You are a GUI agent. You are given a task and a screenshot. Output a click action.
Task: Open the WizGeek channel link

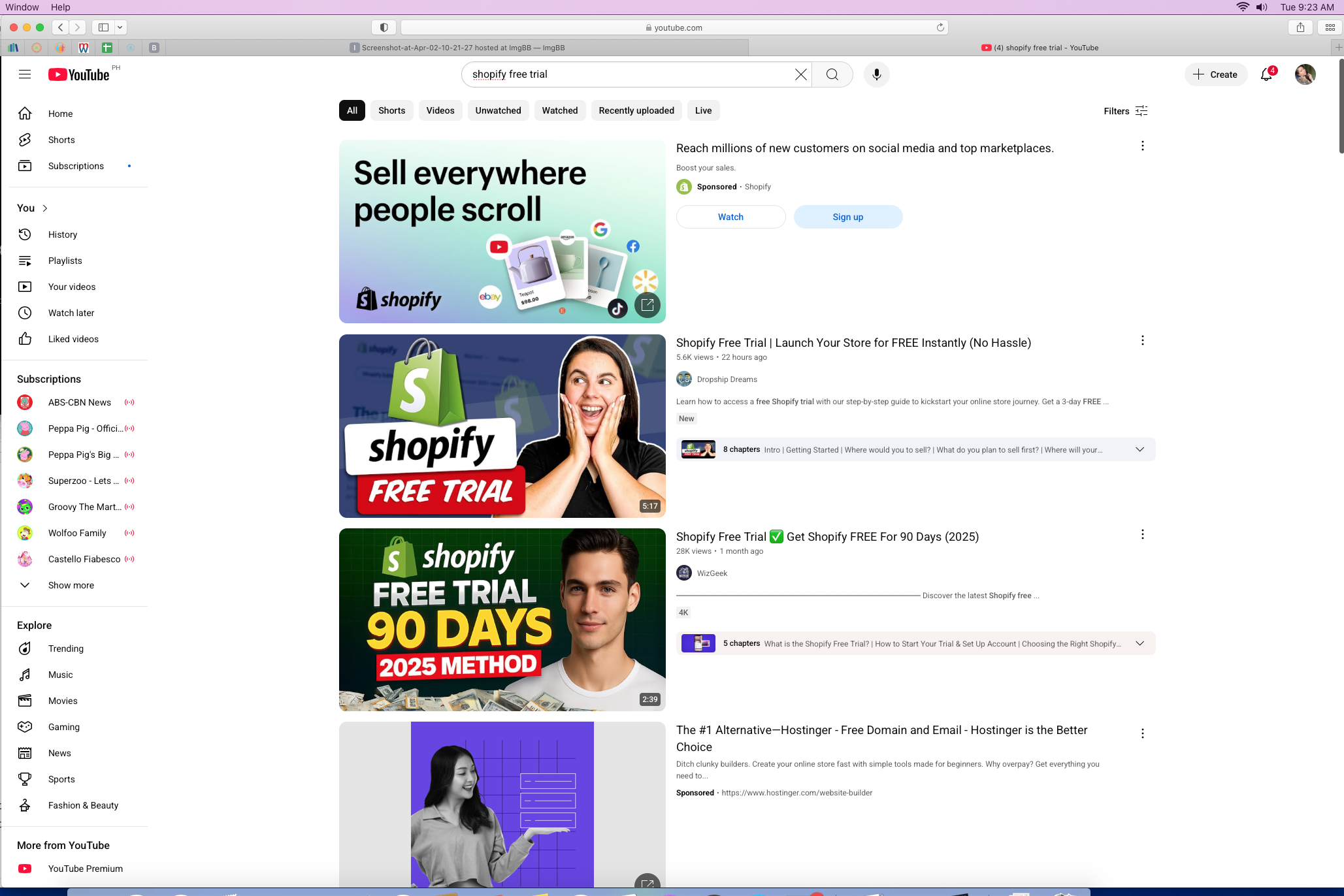[x=712, y=573]
